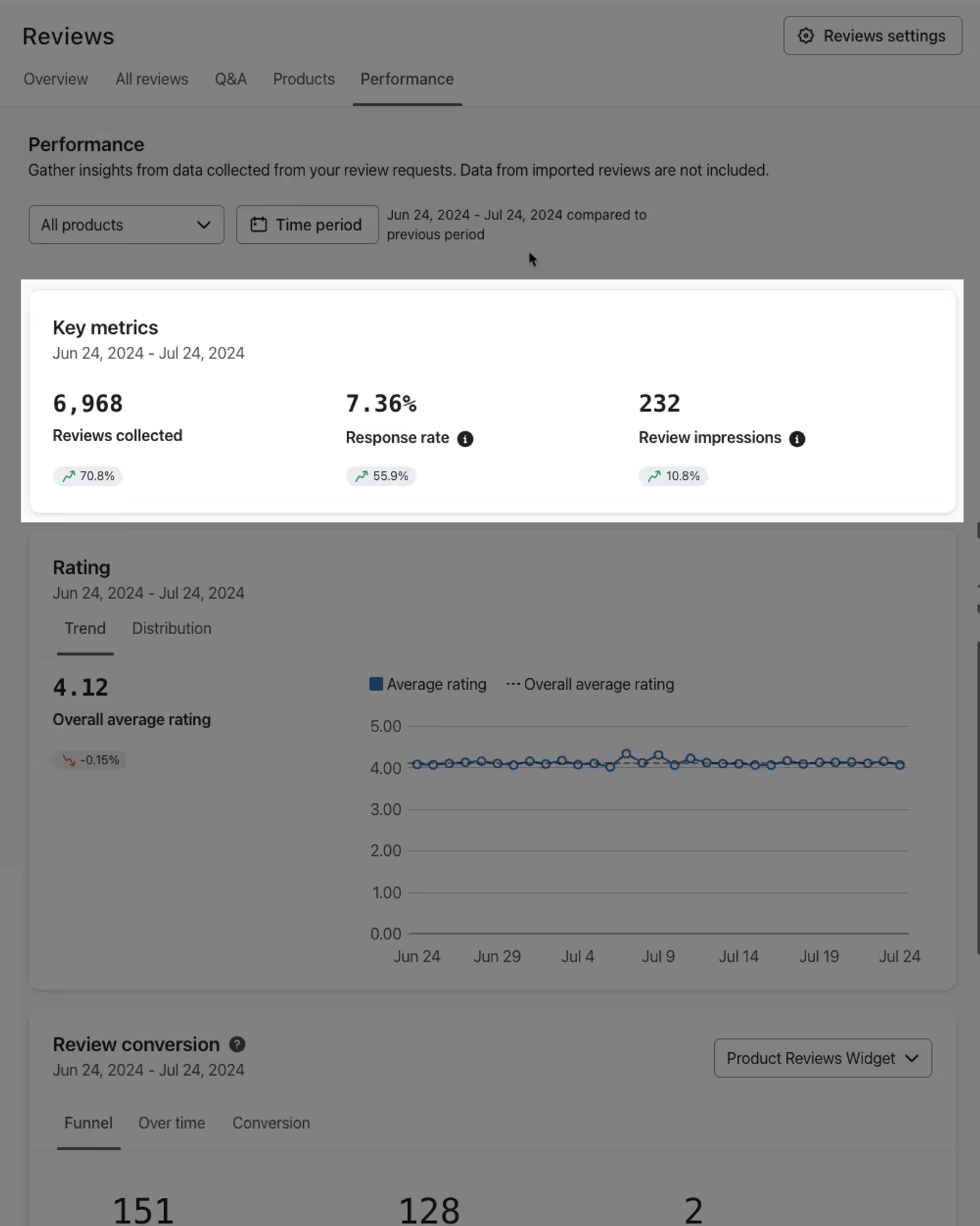Click the 6,968 reviews collected value
The height and width of the screenshot is (1226, 980).
[x=88, y=404]
